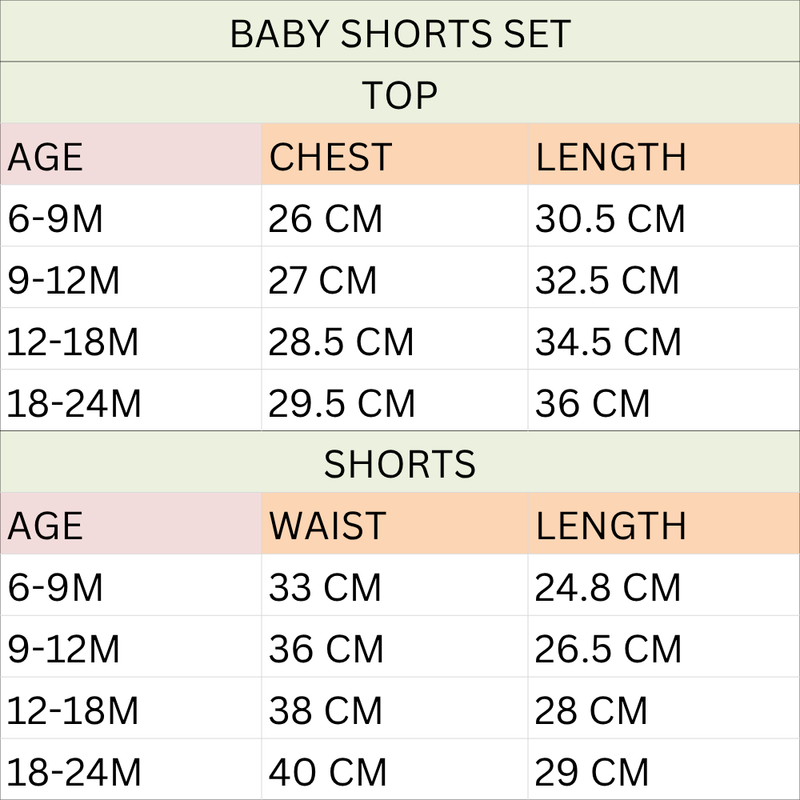The width and height of the screenshot is (800, 800).
Task: Select the 29 CM shorts length cell
Action: [664, 769]
